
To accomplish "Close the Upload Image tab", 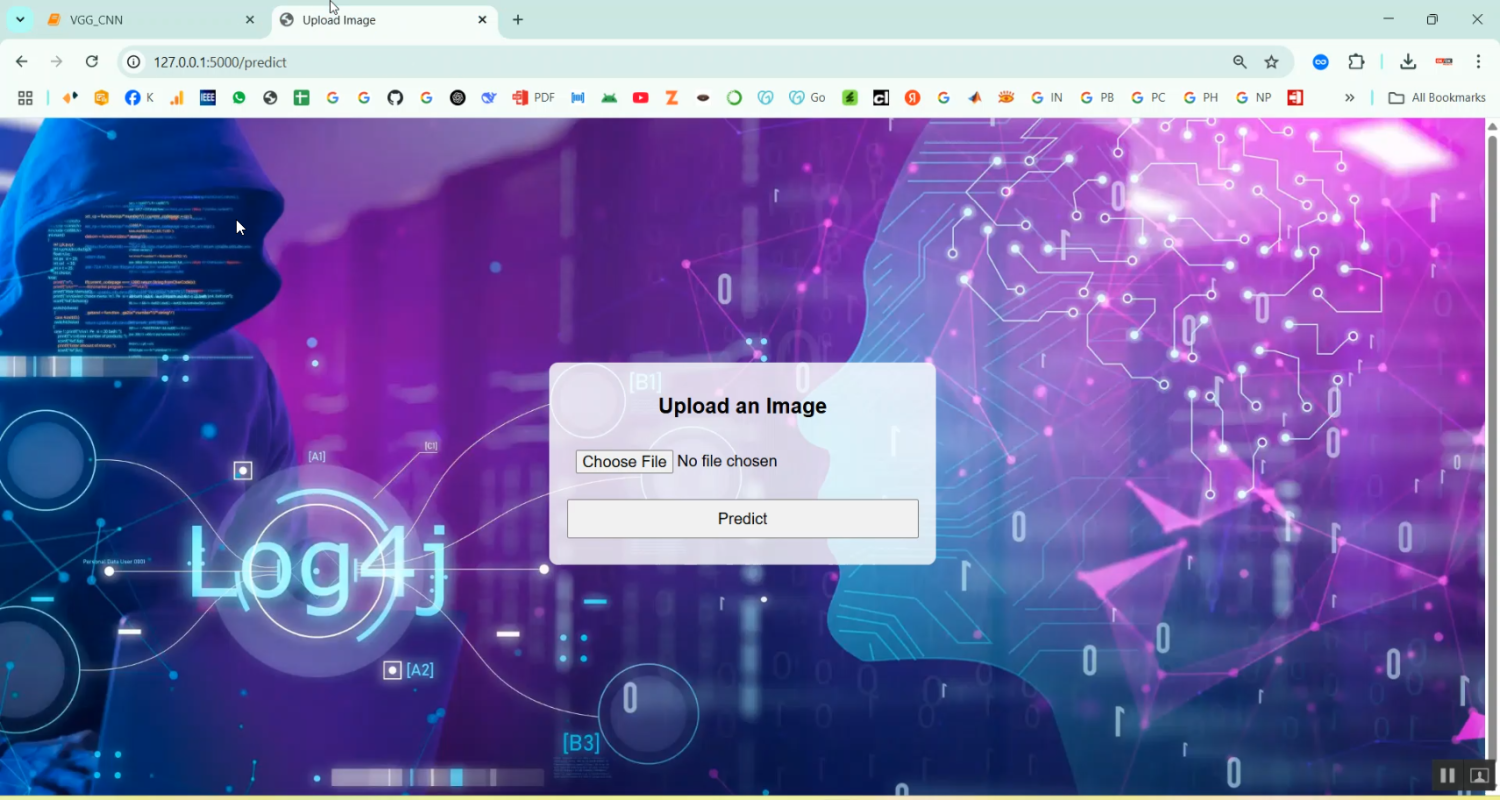I will pyautogui.click(x=482, y=20).
